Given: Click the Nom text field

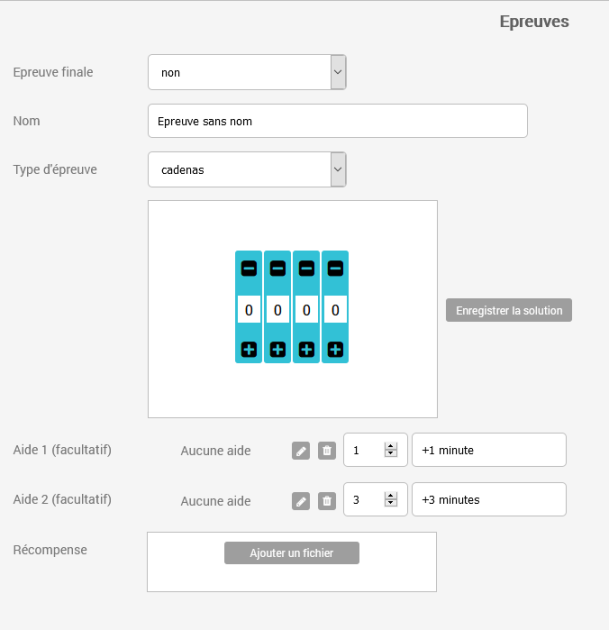Looking at the screenshot, I should pyautogui.click(x=337, y=121).
